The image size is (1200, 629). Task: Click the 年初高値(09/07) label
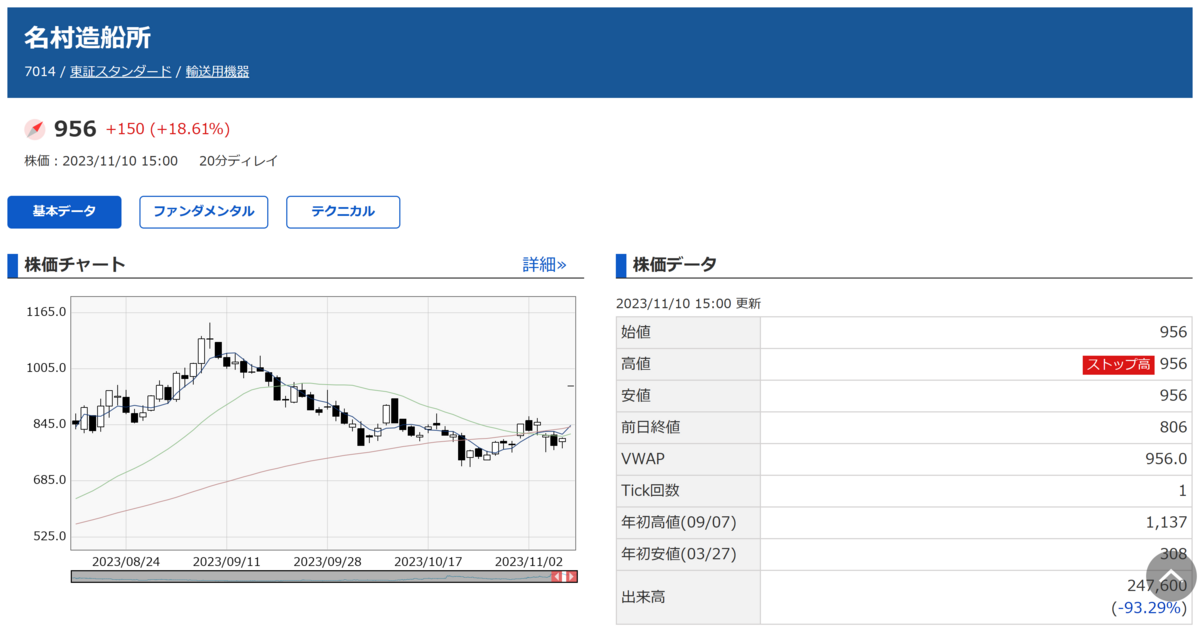pyautogui.click(x=679, y=522)
